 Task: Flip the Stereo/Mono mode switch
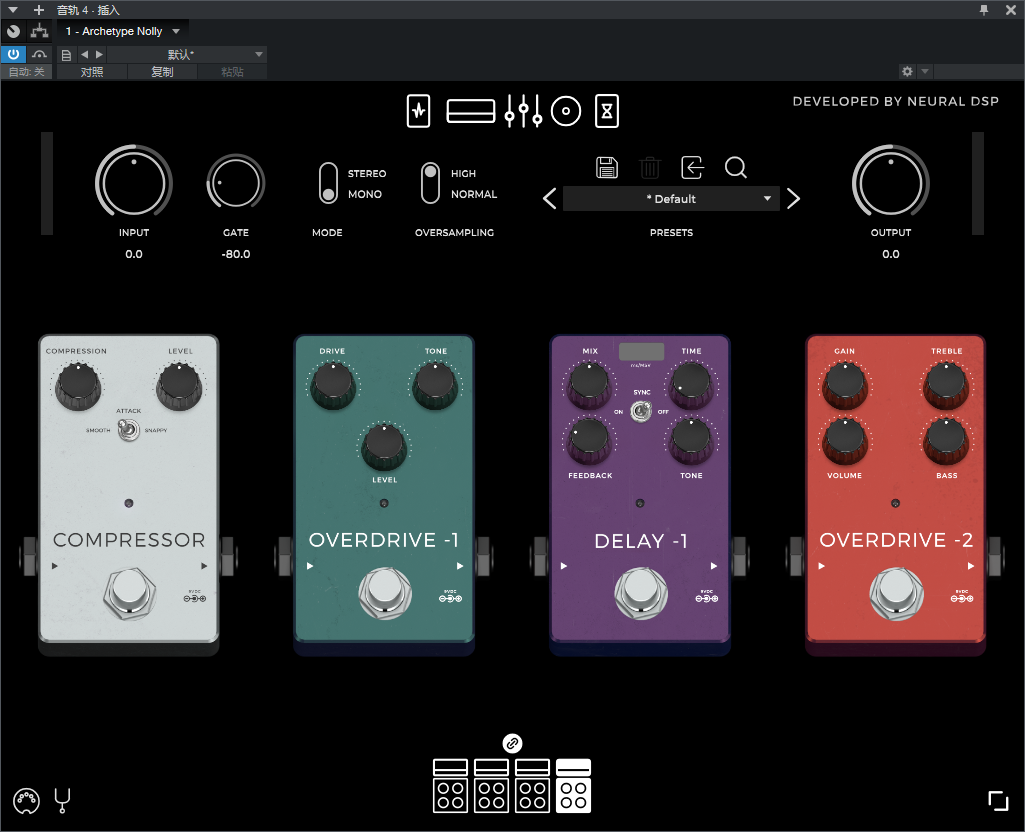(x=328, y=183)
